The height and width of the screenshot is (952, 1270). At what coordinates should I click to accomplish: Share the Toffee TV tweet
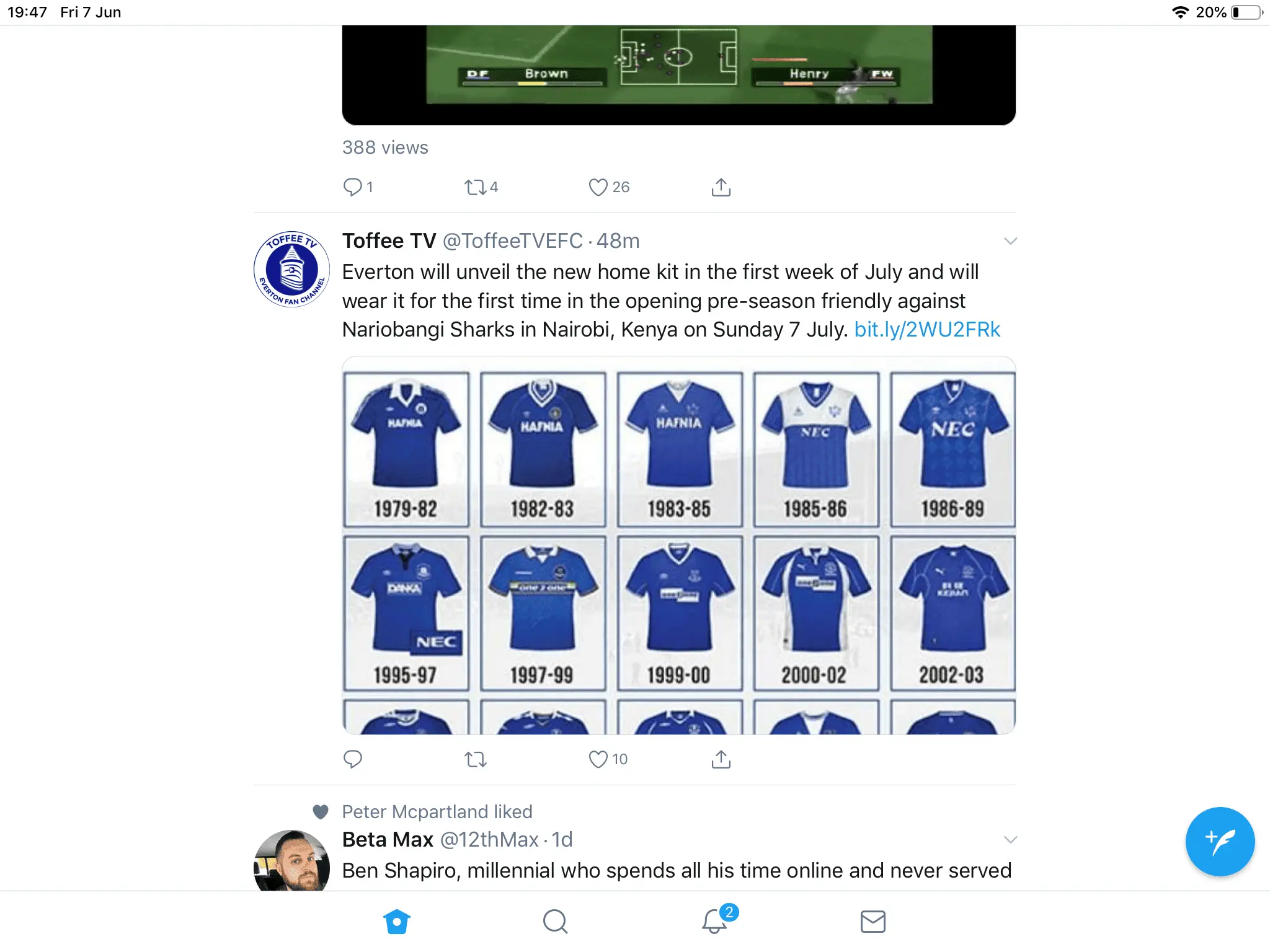click(x=721, y=759)
